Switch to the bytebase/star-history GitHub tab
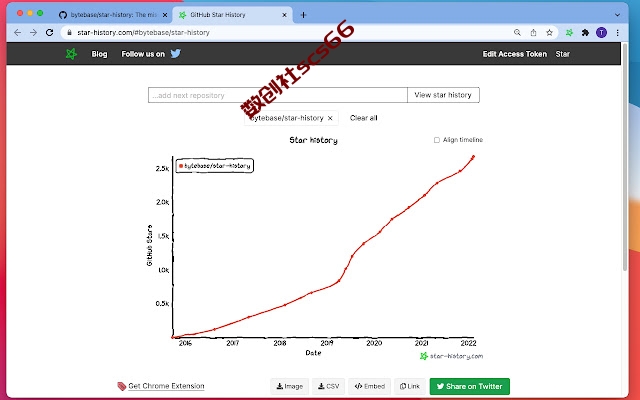This screenshot has width=640, height=400. [113, 15]
